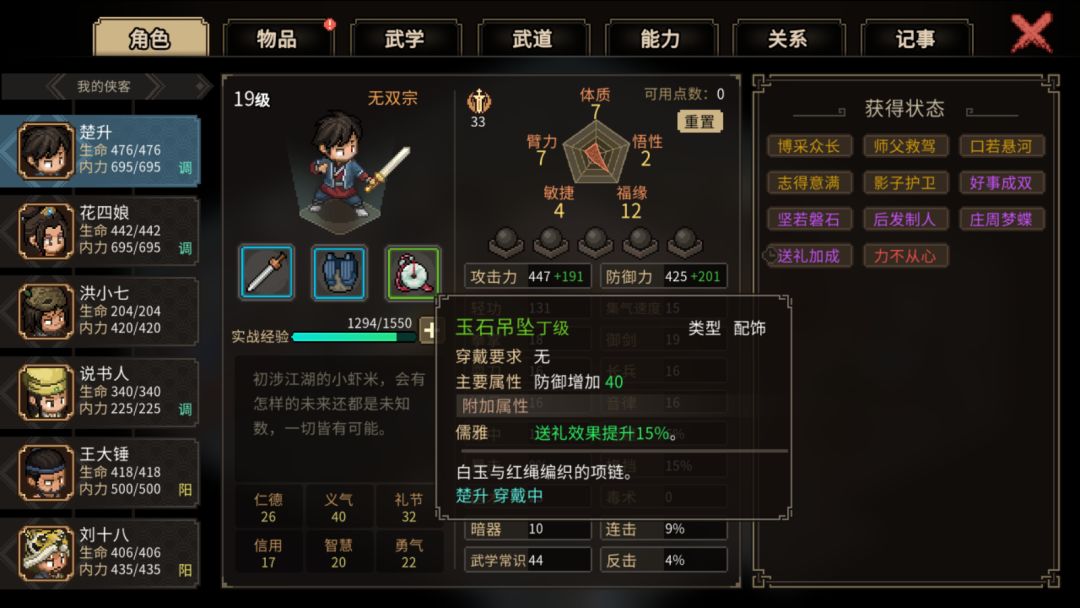
Task: Click right arrow beside 我的侠客
Action: tap(156, 87)
